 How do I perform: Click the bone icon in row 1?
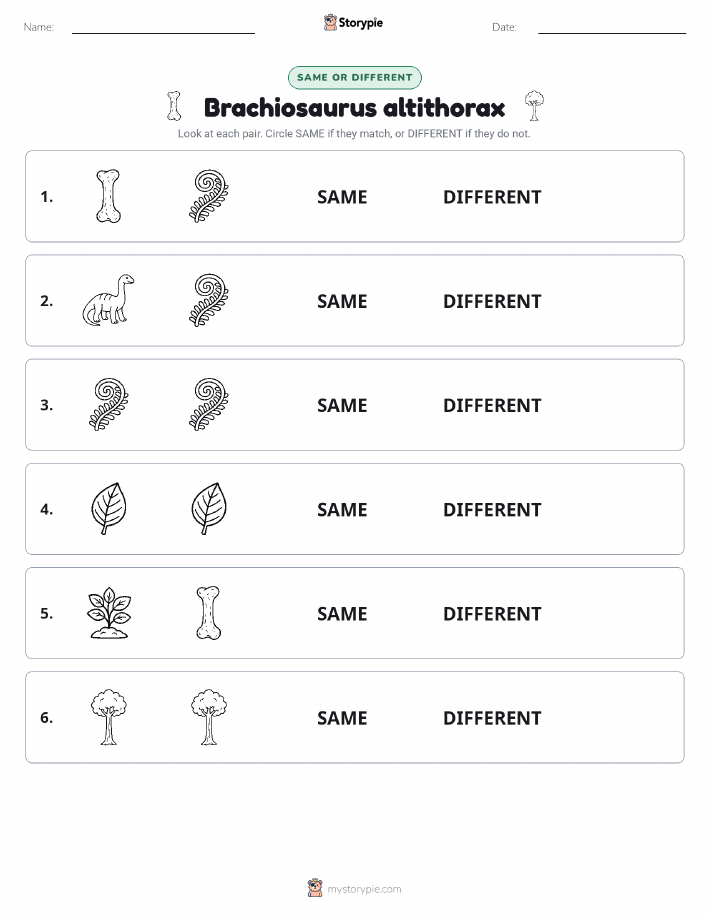(108, 196)
